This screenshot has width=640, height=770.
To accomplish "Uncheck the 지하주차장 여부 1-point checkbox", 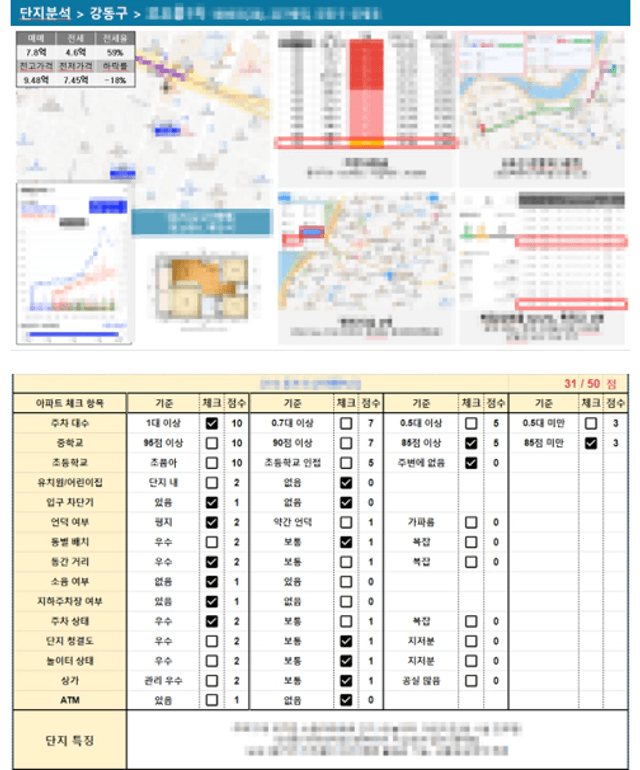I will (x=212, y=602).
